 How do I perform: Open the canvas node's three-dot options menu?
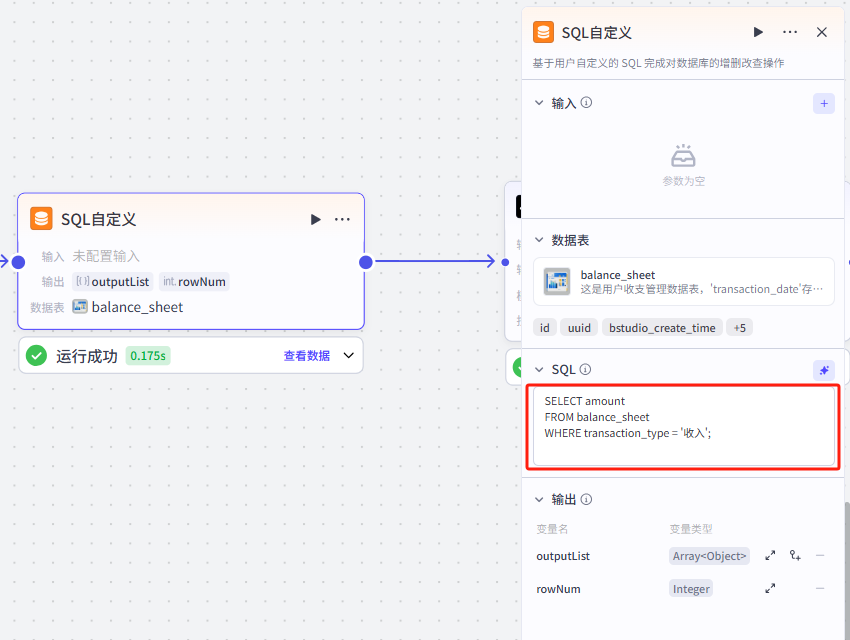coord(342,219)
